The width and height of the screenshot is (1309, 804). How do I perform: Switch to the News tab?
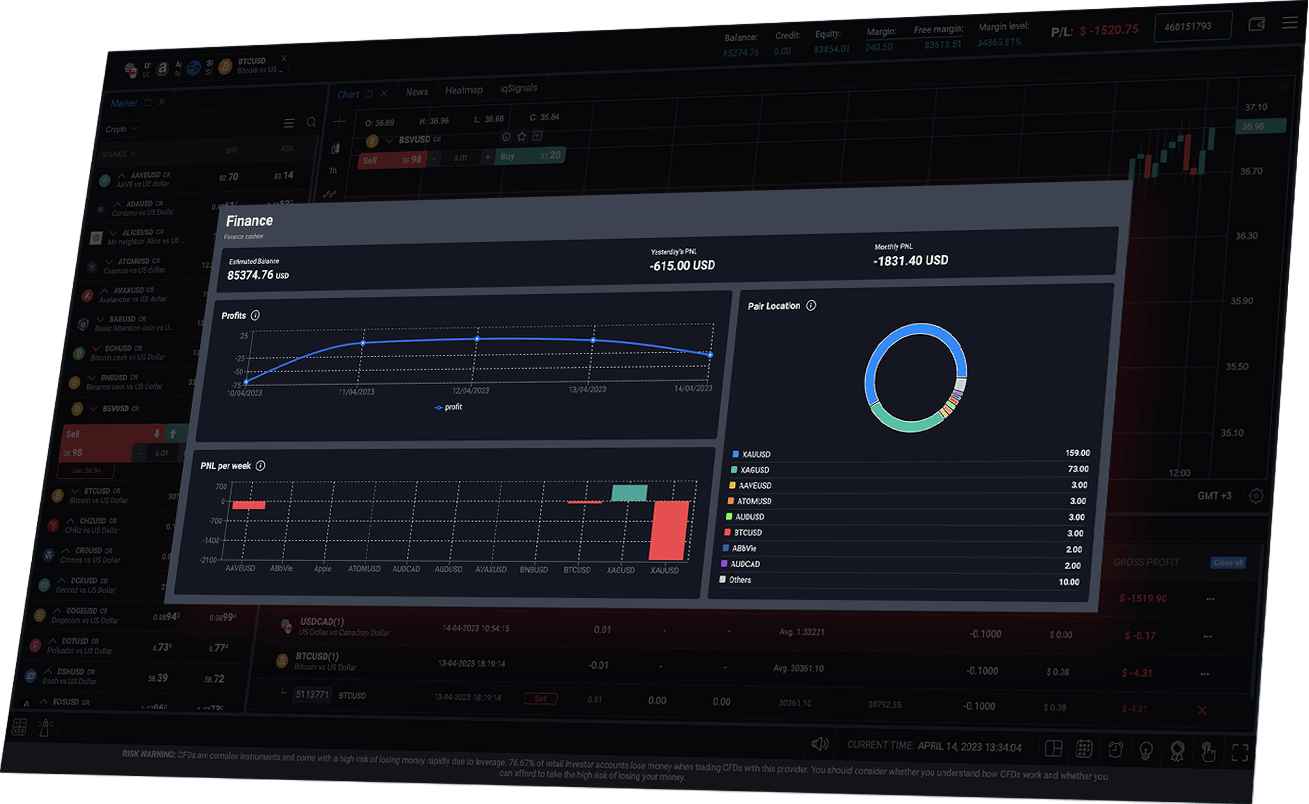click(x=416, y=92)
